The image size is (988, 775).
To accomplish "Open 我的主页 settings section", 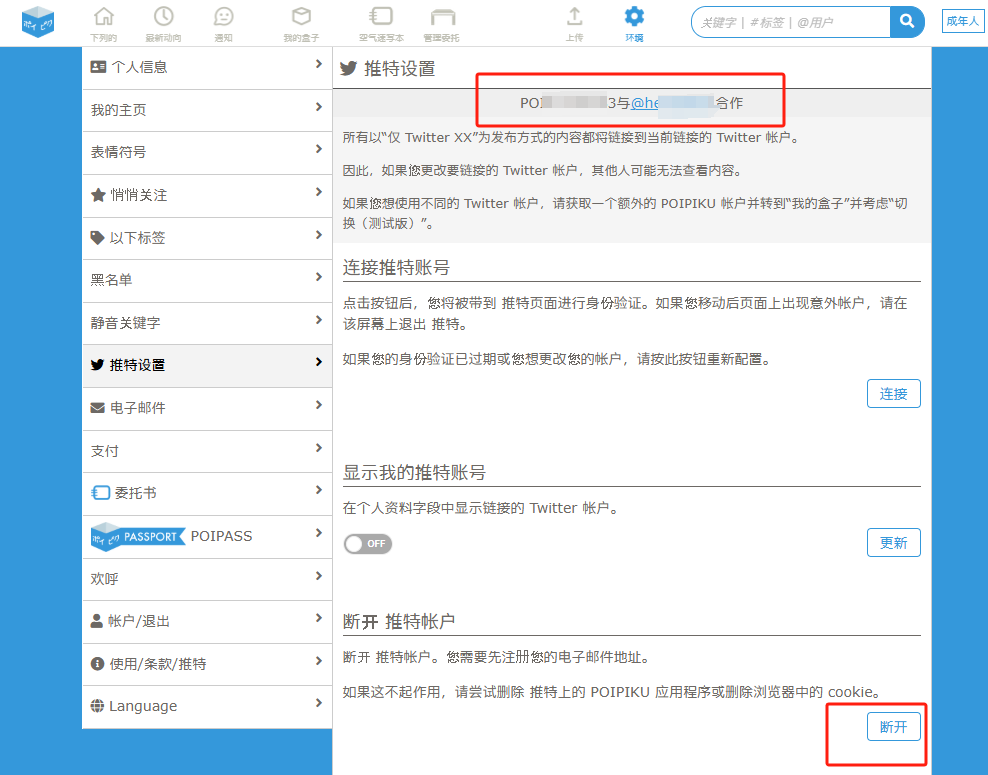I will point(207,110).
